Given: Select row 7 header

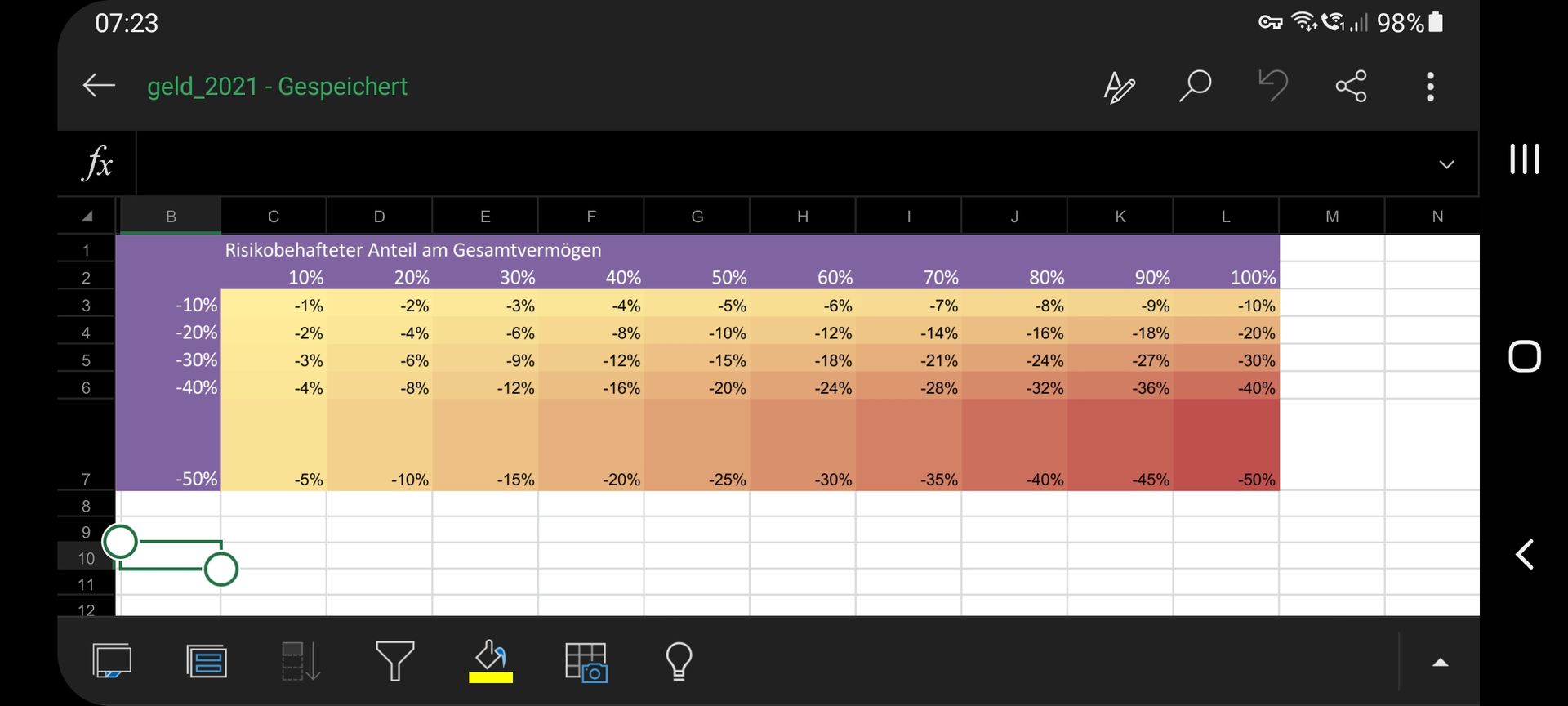Looking at the screenshot, I should (86, 480).
